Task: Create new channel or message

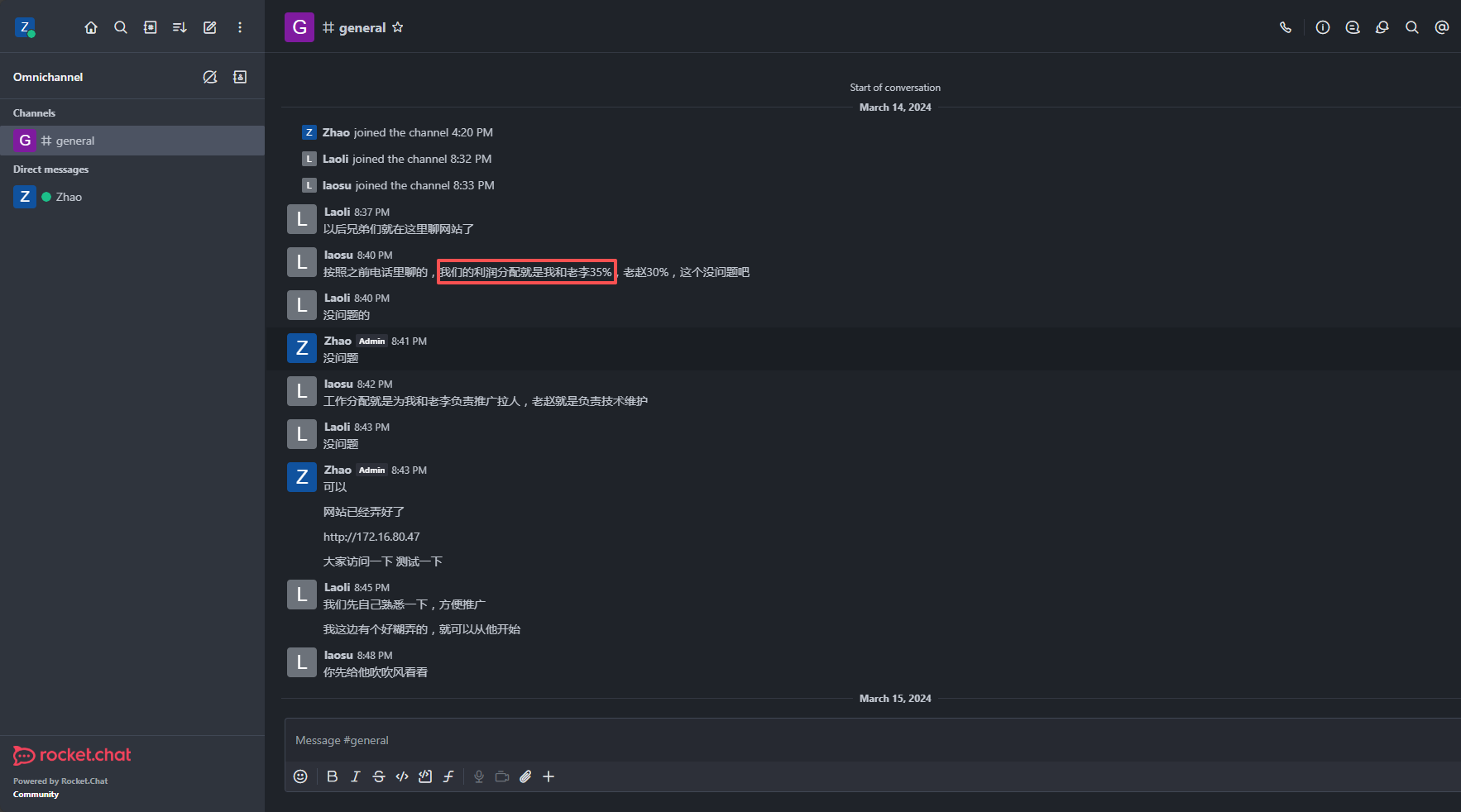Action: tap(210, 27)
